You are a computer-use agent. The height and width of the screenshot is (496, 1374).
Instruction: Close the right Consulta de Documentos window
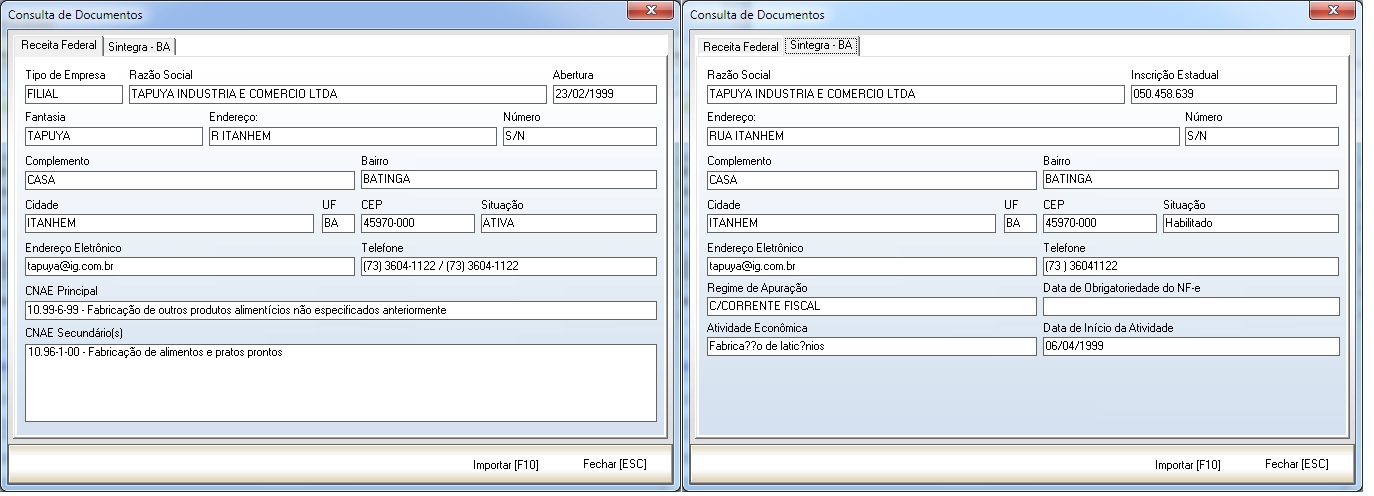point(1334,10)
